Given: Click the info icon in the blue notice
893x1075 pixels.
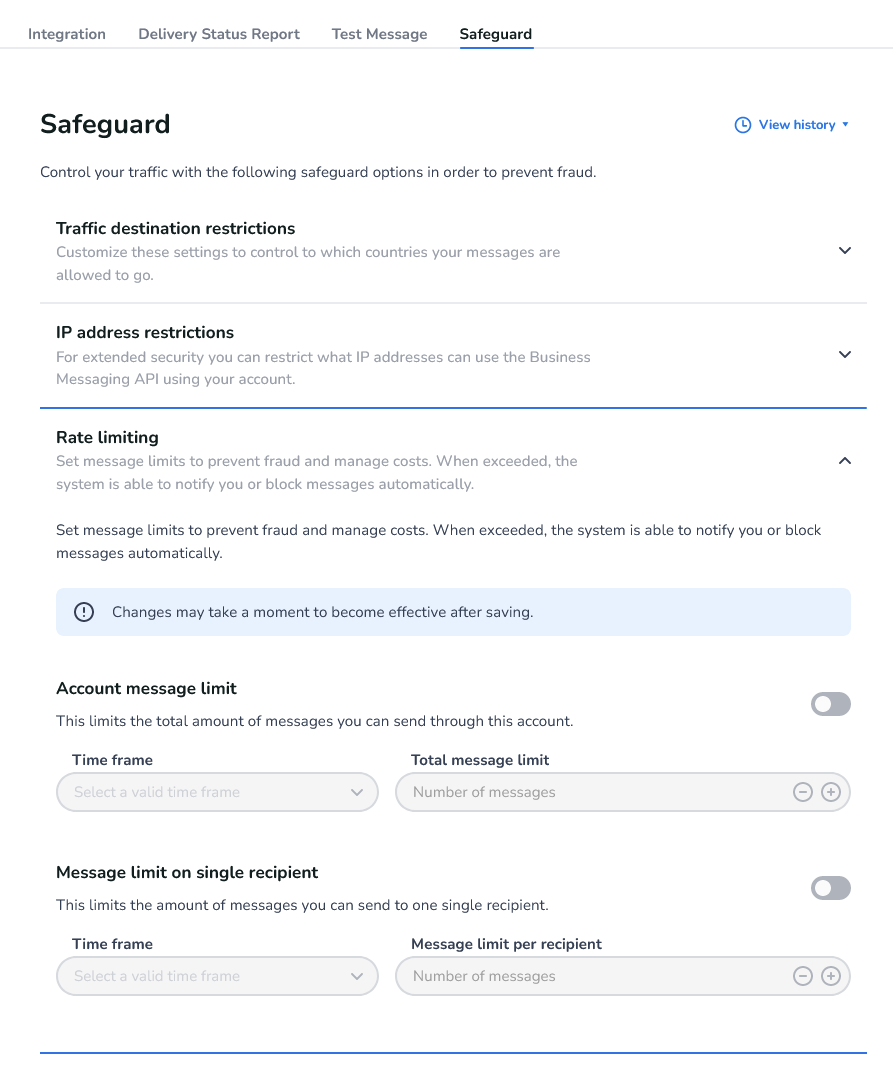Looking at the screenshot, I should pos(84,612).
